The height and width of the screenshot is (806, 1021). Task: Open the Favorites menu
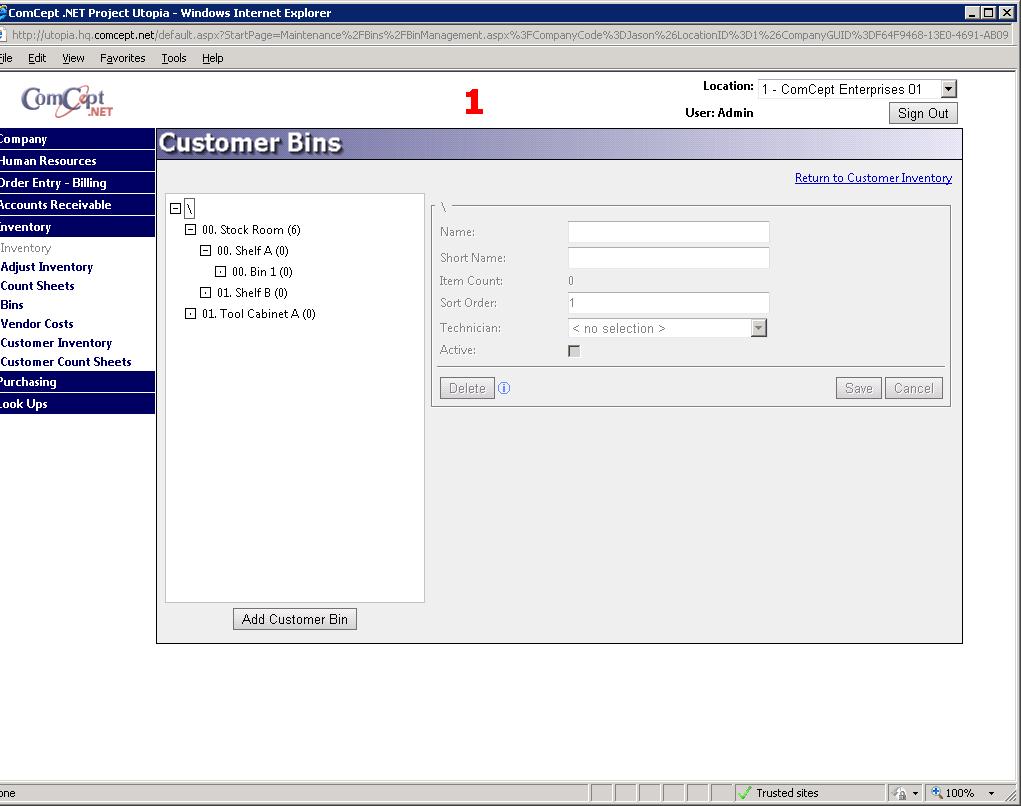coord(122,58)
